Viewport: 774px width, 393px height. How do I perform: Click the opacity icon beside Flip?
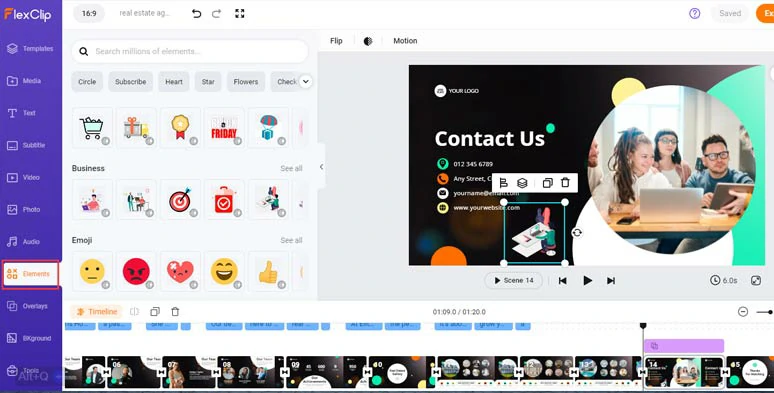pos(368,41)
